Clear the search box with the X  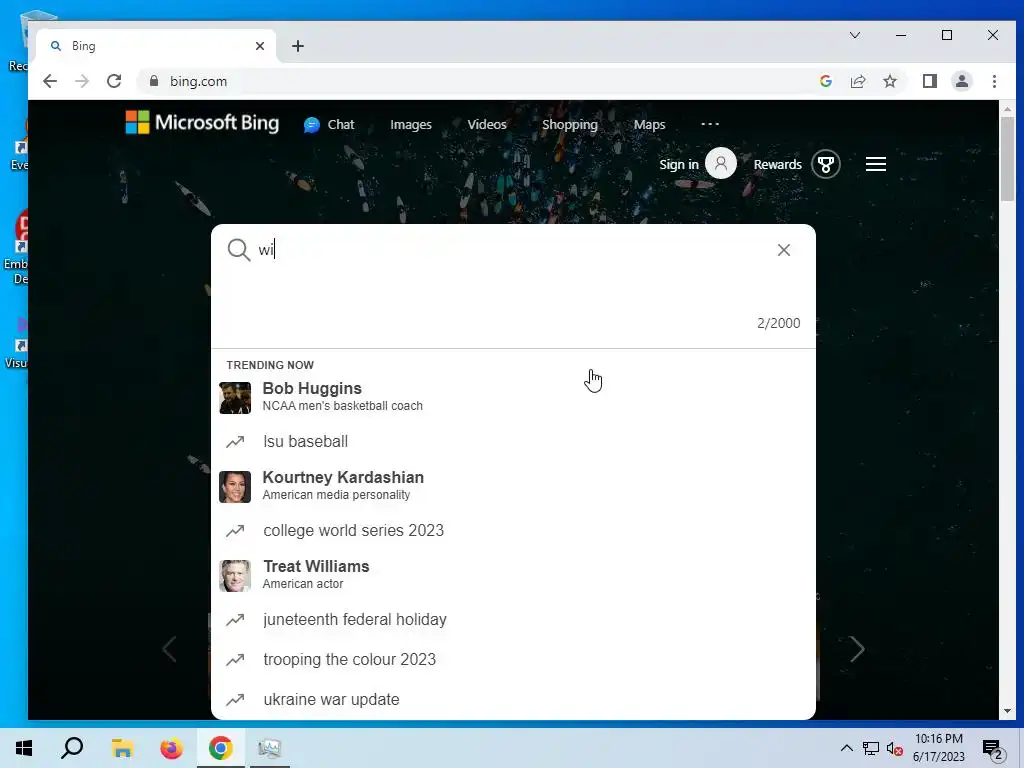784,250
